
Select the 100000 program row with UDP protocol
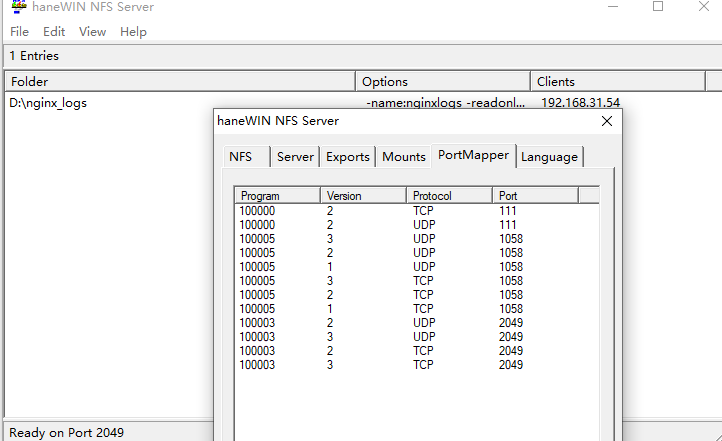point(417,225)
